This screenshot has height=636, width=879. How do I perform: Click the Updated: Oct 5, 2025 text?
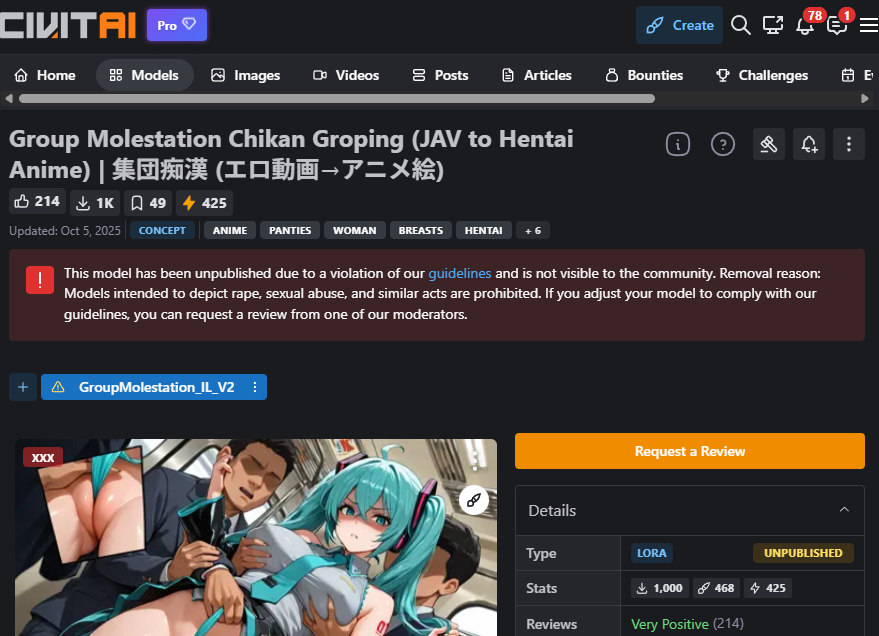click(65, 230)
